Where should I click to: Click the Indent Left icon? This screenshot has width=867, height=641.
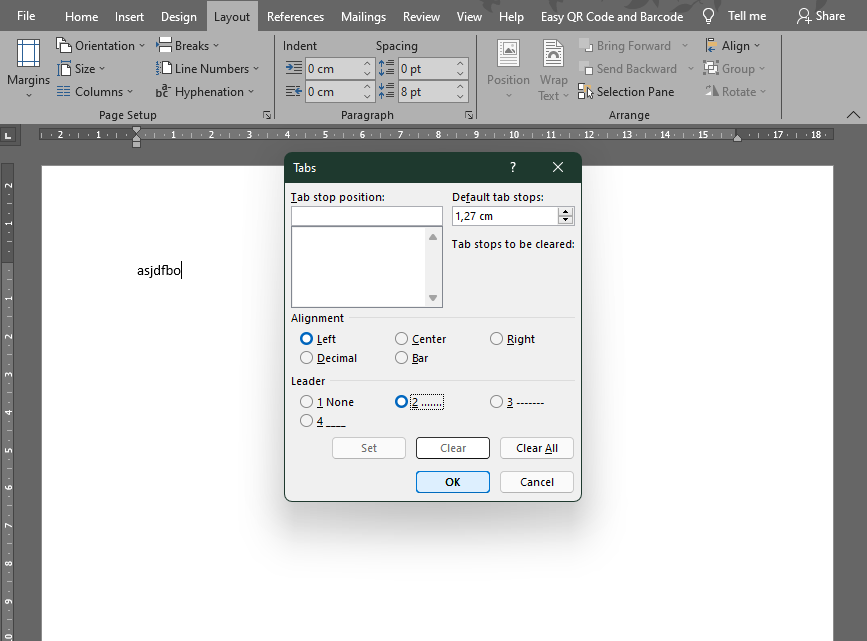pyautogui.click(x=294, y=69)
